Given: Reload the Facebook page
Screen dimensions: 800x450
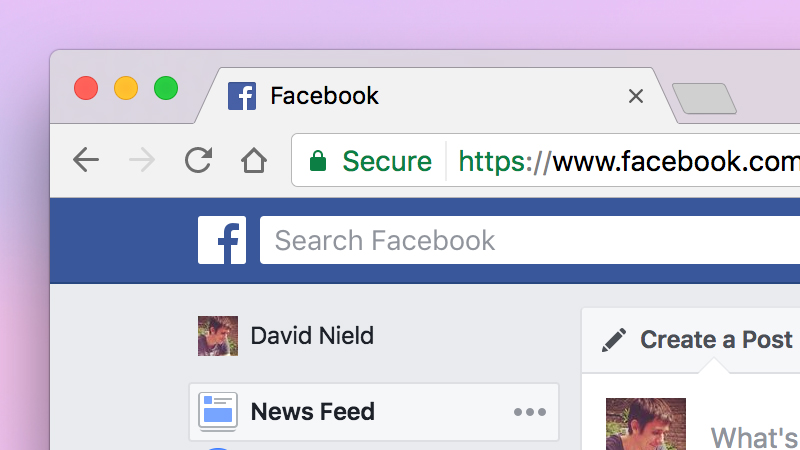Looking at the screenshot, I should pyautogui.click(x=198, y=160).
